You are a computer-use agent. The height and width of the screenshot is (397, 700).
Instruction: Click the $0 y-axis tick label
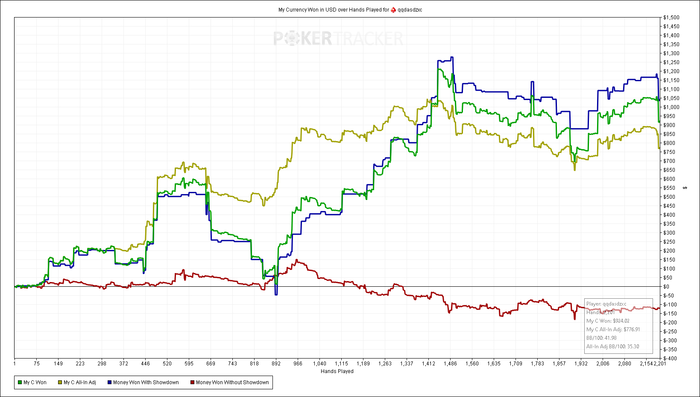click(x=666, y=286)
